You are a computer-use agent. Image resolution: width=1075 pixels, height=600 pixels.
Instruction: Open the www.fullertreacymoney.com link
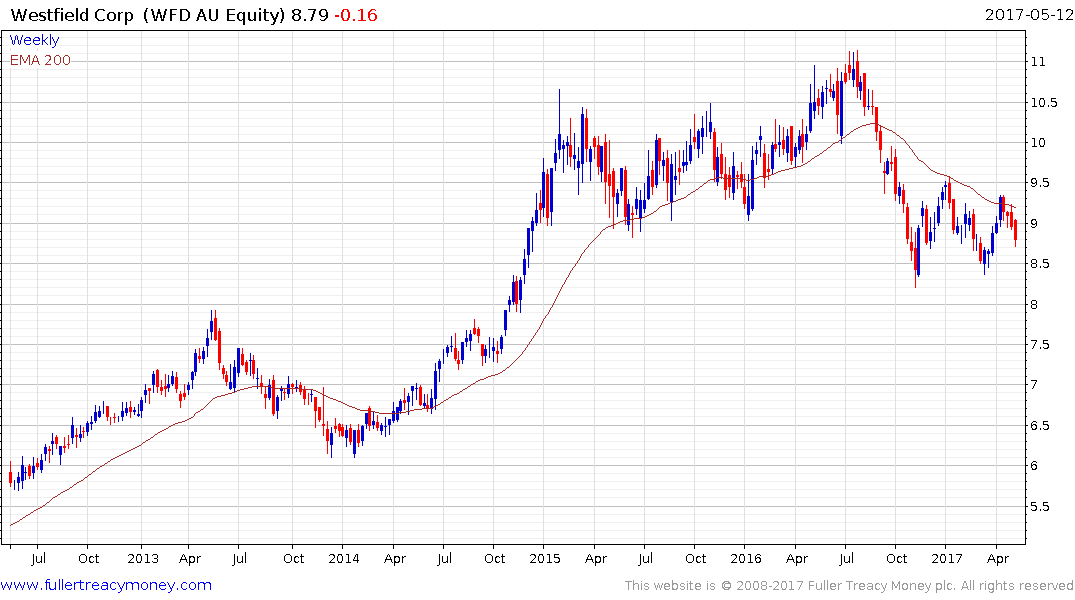click(106, 585)
